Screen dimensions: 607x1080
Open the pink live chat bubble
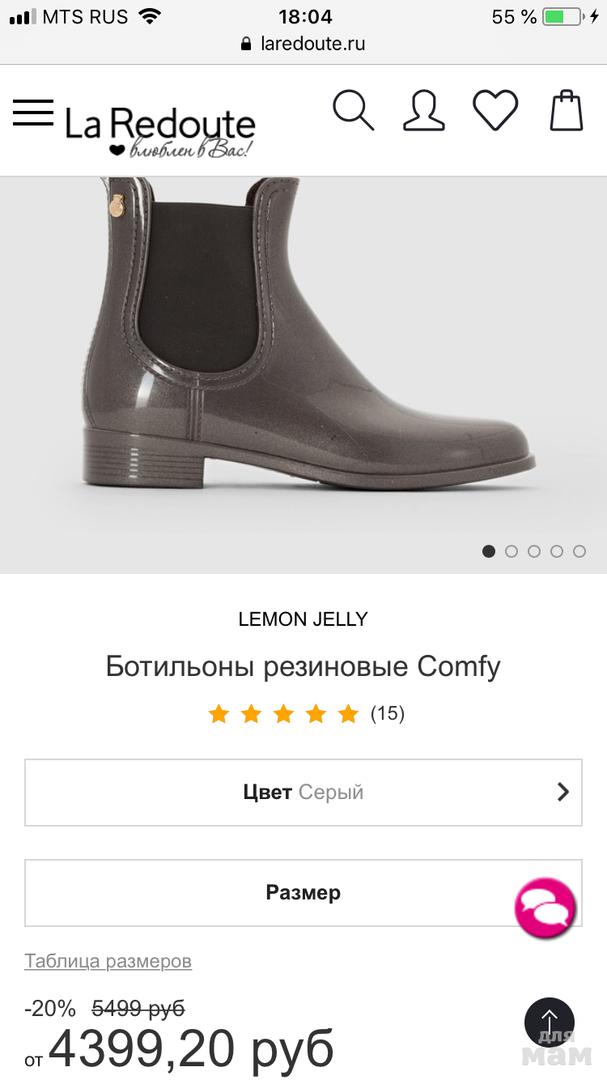tap(545, 907)
